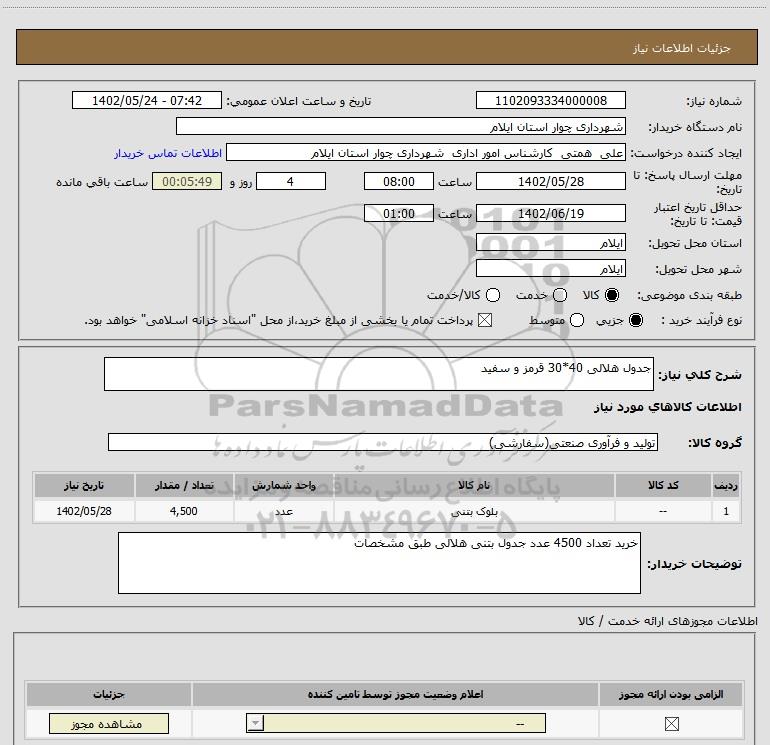The height and width of the screenshot is (745, 770).
Task: Select the کالا/خدمت radio button
Action: click(493, 295)
